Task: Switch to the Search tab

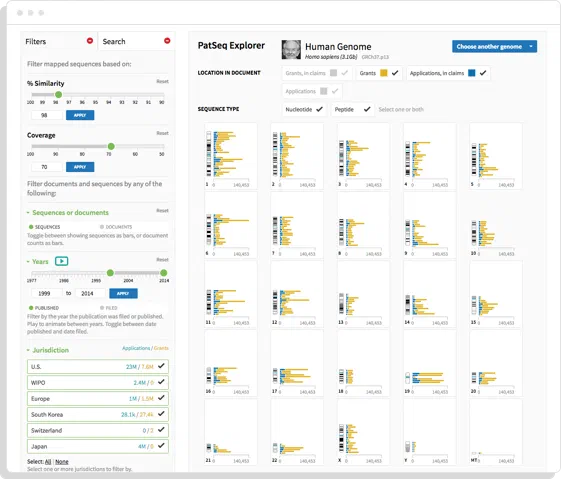Action: (x=114, y=41)
